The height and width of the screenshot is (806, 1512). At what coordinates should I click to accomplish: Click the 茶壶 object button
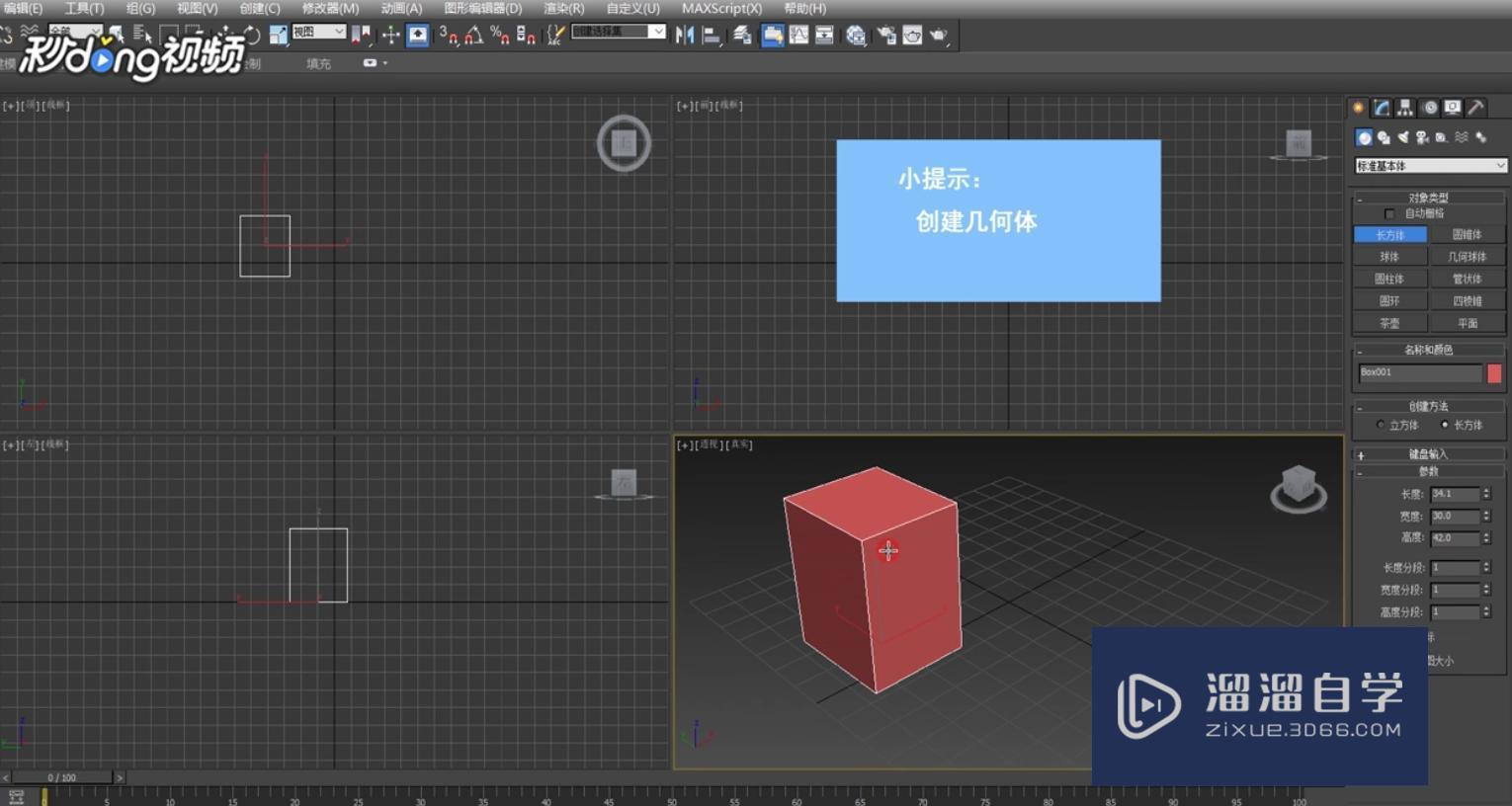pyautogui.click(x=1389, y=324)
